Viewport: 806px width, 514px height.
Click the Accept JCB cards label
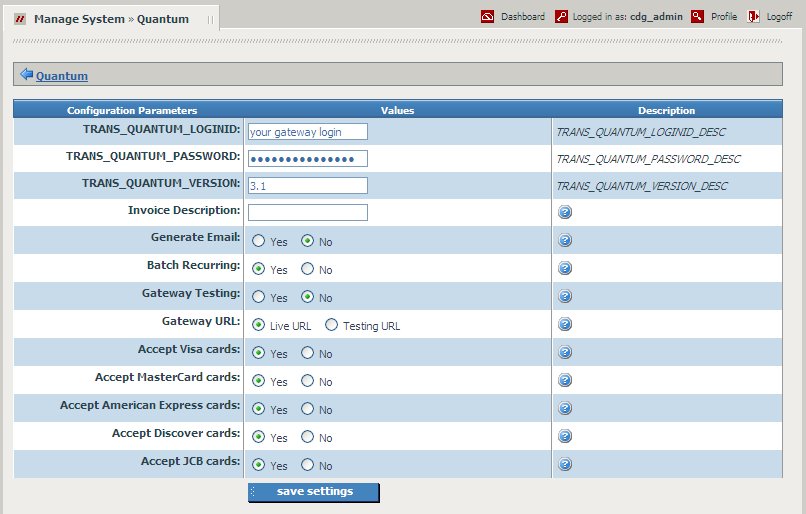click(191, 461)
